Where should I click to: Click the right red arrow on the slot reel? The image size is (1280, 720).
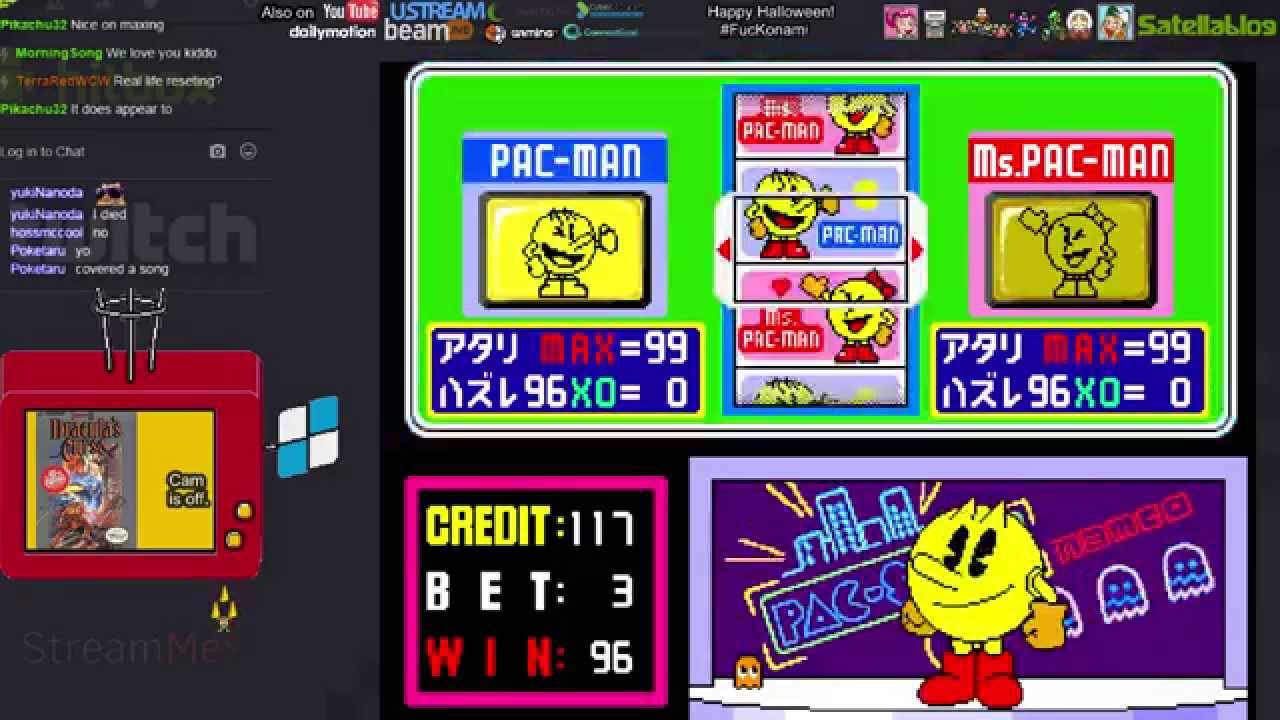click(x=917, y=250)
